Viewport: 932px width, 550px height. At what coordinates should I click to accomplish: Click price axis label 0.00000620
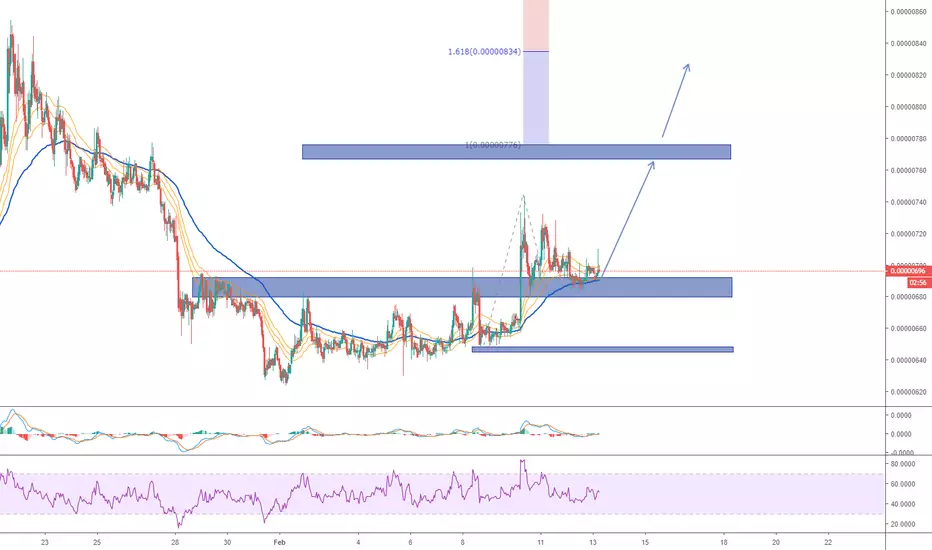908,392
